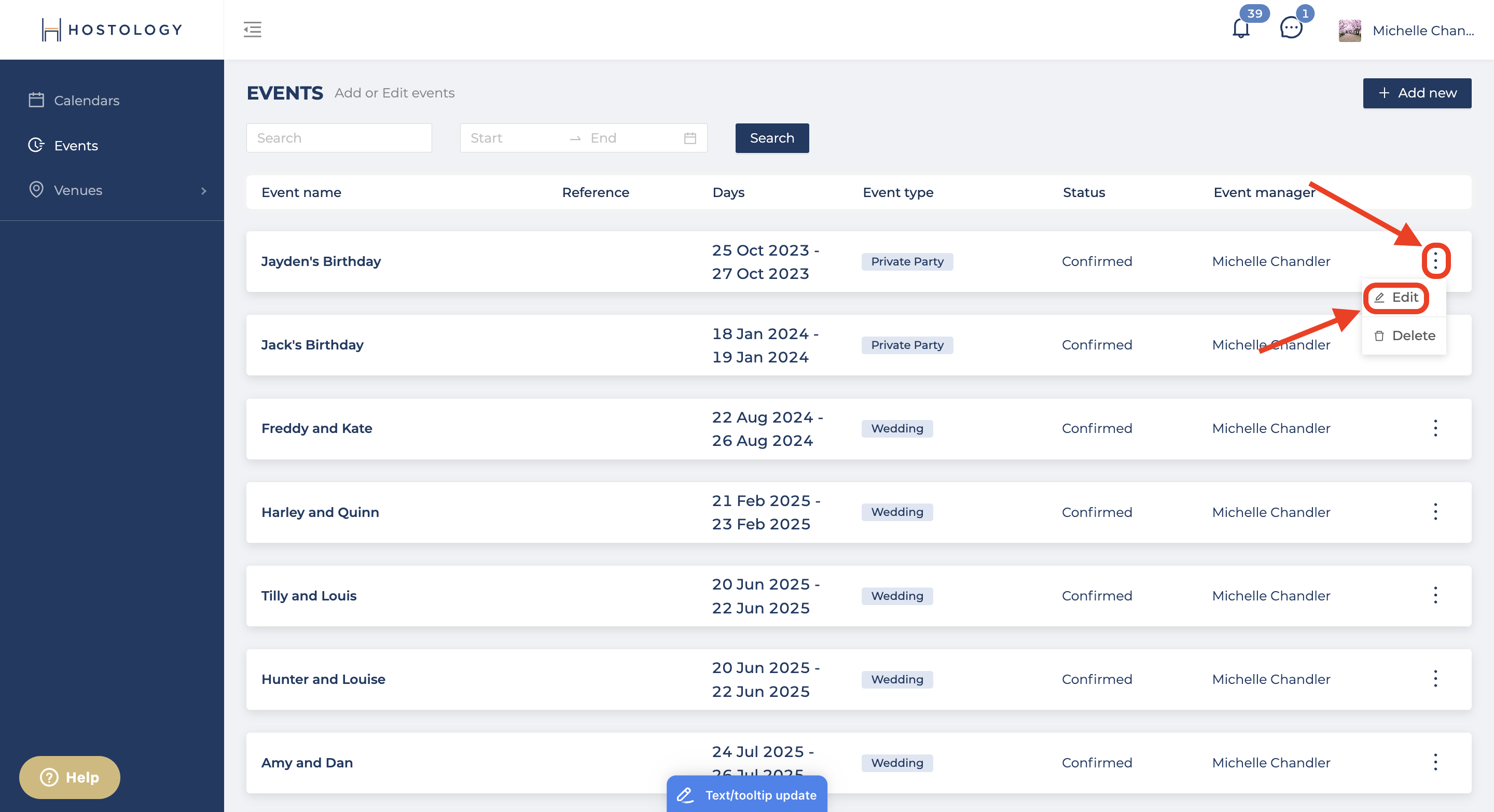Click the Search button

click(772, 138)
